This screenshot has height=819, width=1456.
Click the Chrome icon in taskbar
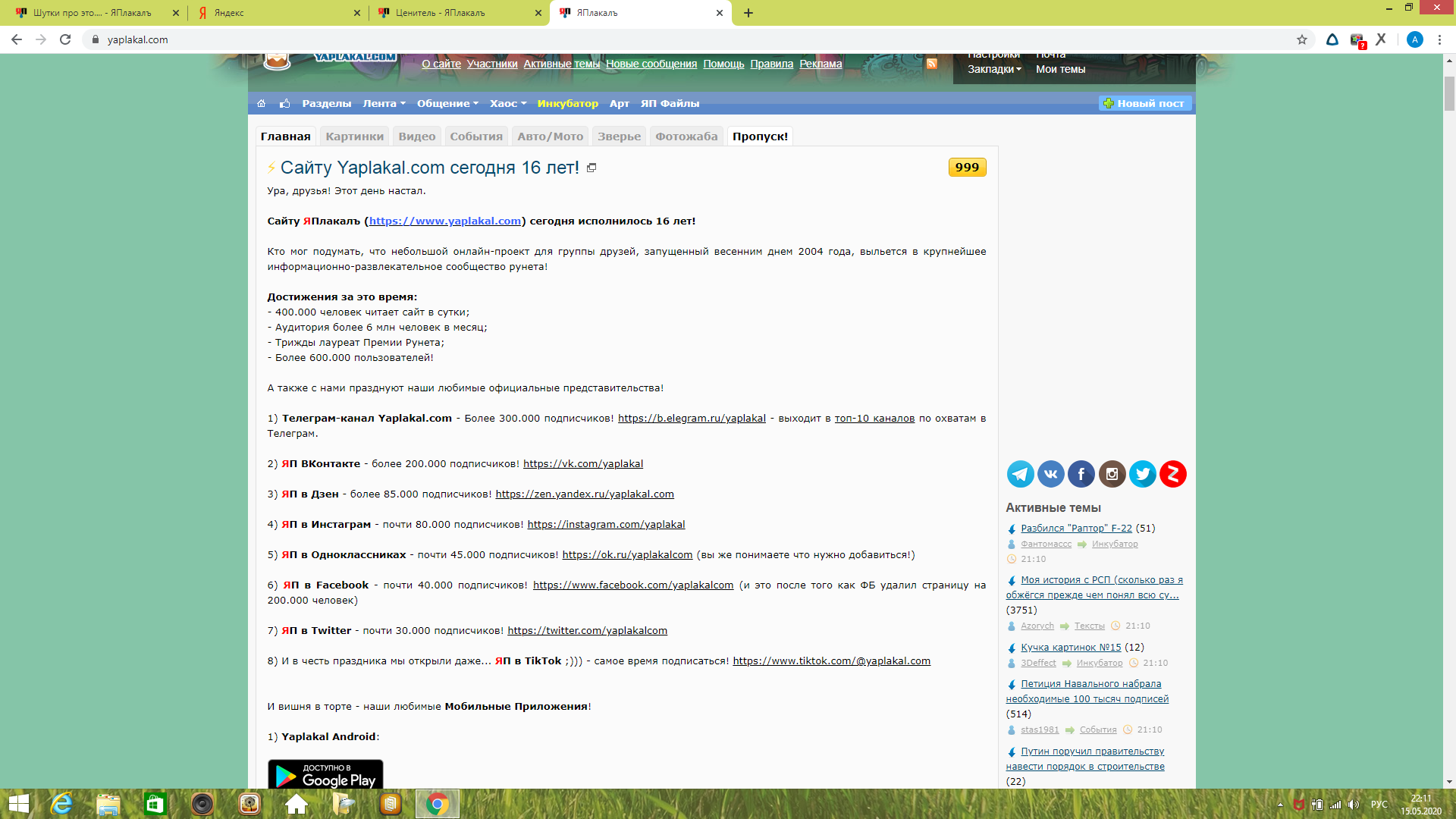click(x=438, y=804)
